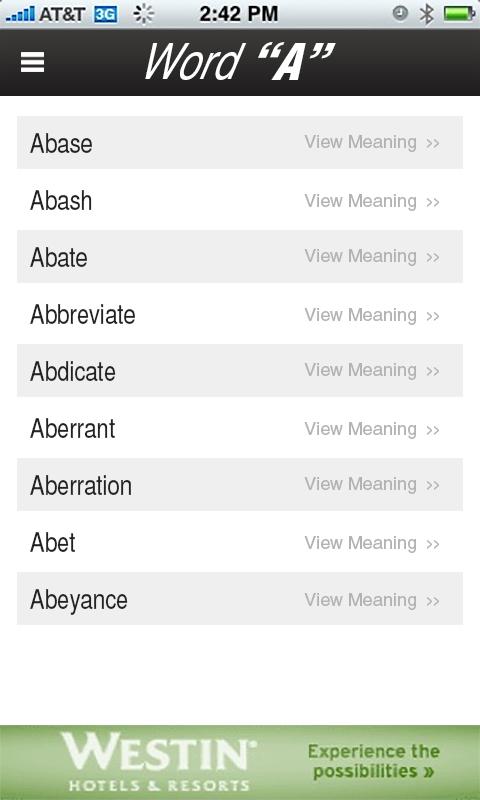Open the hamburger menu icon
This screenshot has width=480, height=800.
(32, 62)
